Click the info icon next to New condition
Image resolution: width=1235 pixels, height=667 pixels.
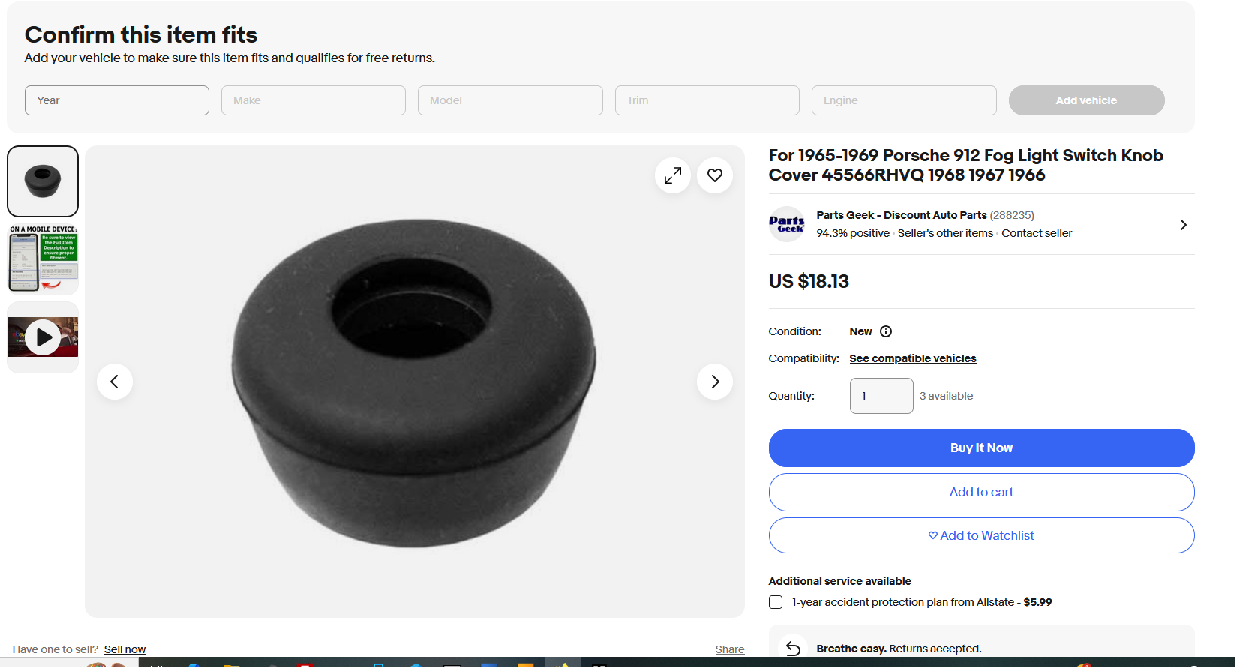886,332
